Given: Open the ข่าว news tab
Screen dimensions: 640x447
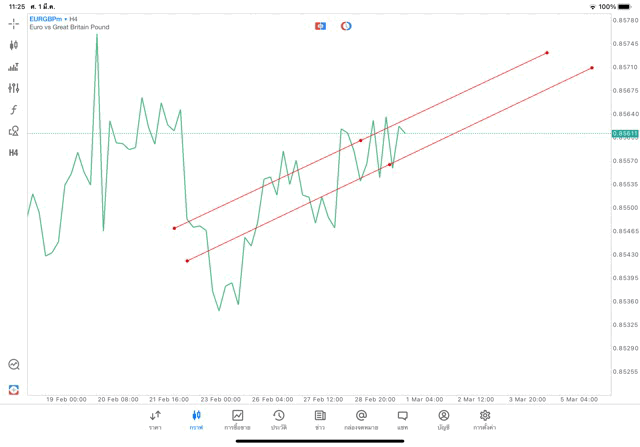Looking at the screenshot, I should point(320,419).
